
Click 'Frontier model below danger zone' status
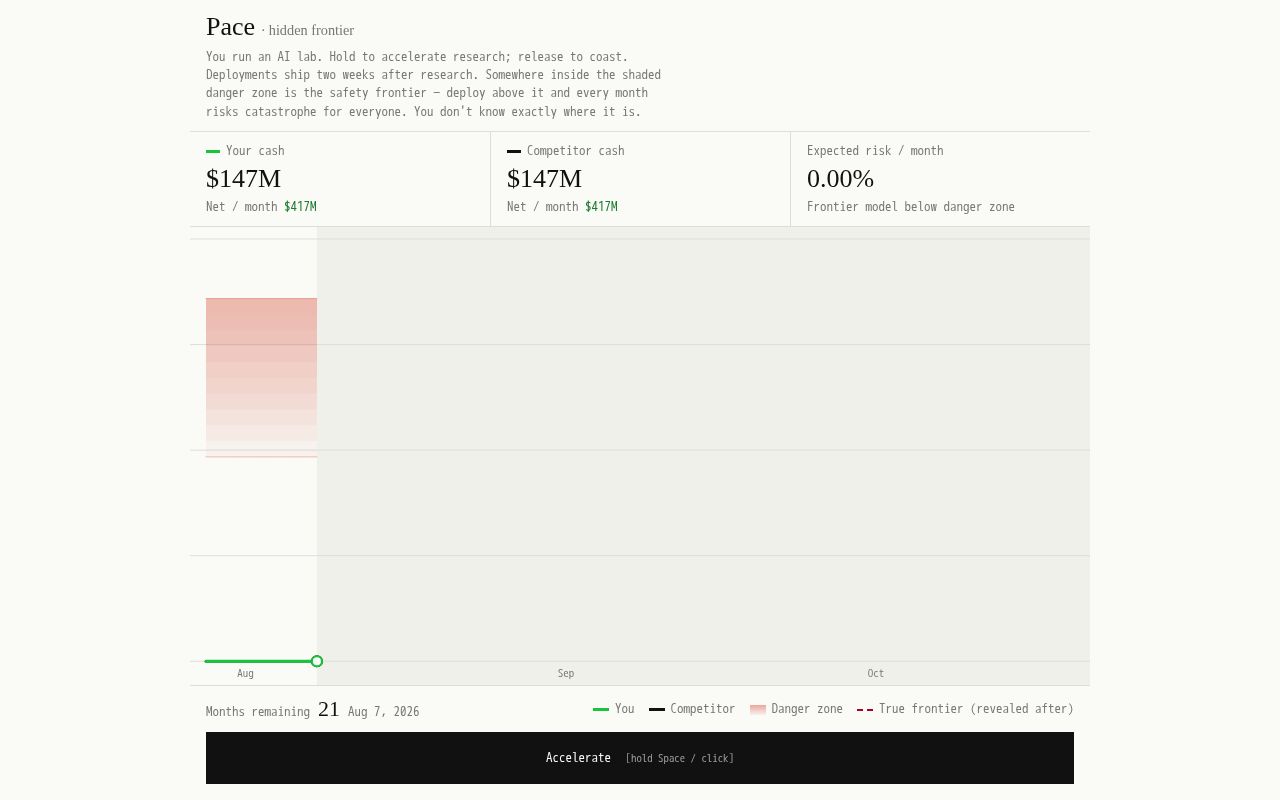pyautogui.click(x=911, y=207)
